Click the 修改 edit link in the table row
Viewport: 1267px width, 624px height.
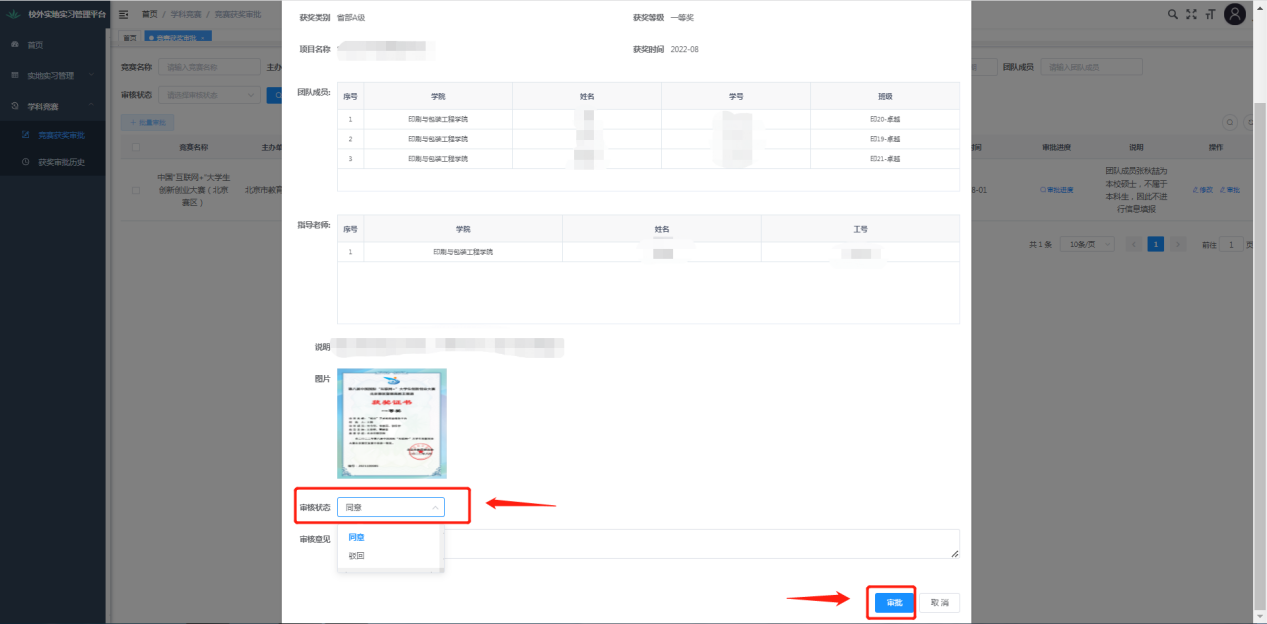[1203, 189]
